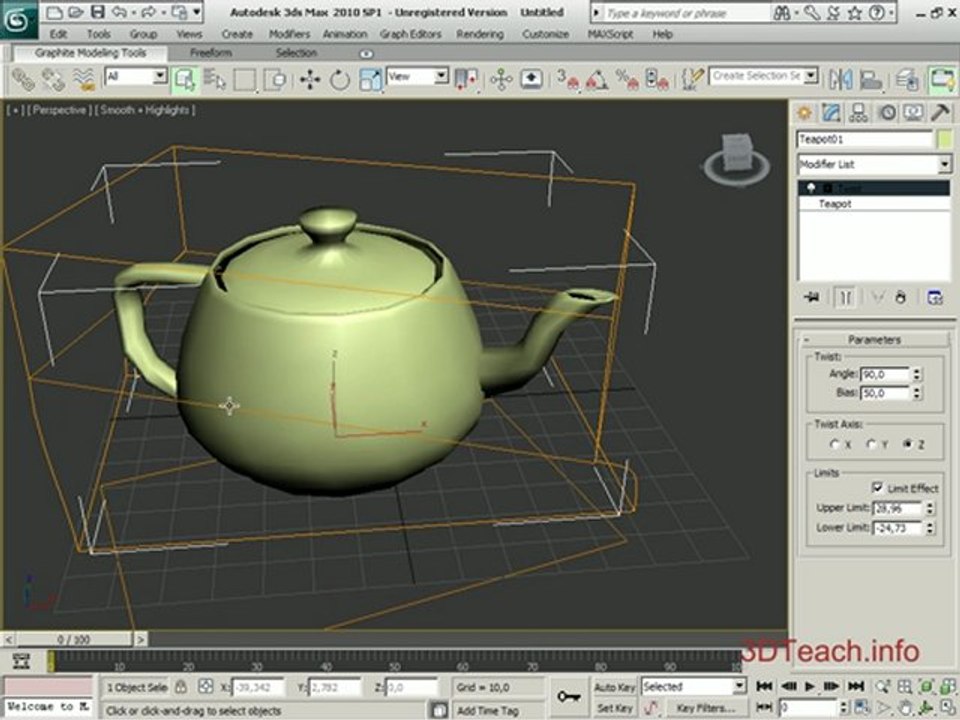Choose the Rectangular Selection Region tool
Image resolution: width=960 pixels, height=720 pixels.
[x=244, y=80]
